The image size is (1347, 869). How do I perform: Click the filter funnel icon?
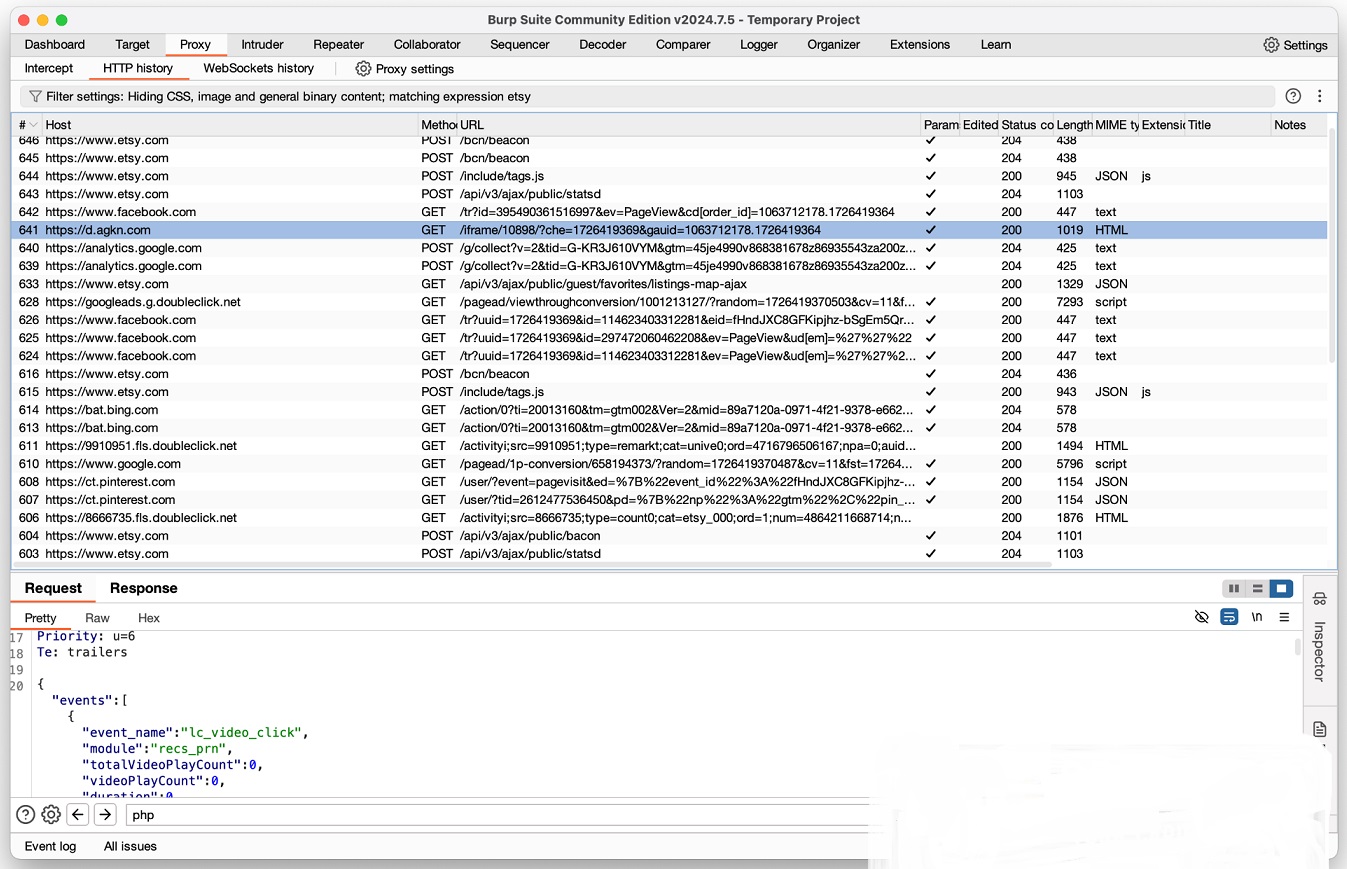point(35,97)
